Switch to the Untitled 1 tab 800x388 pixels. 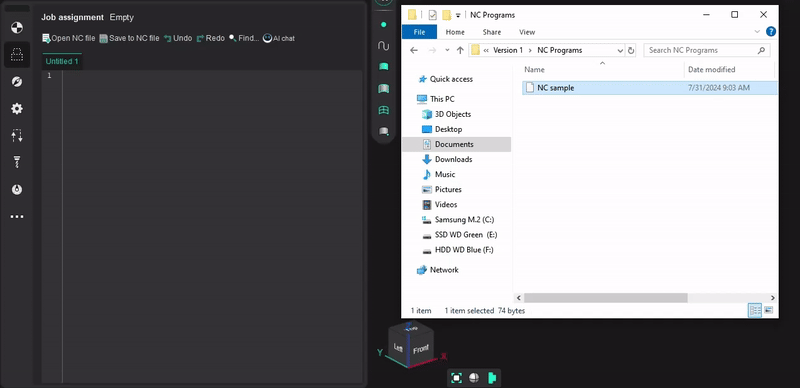(x=62, y=61)
